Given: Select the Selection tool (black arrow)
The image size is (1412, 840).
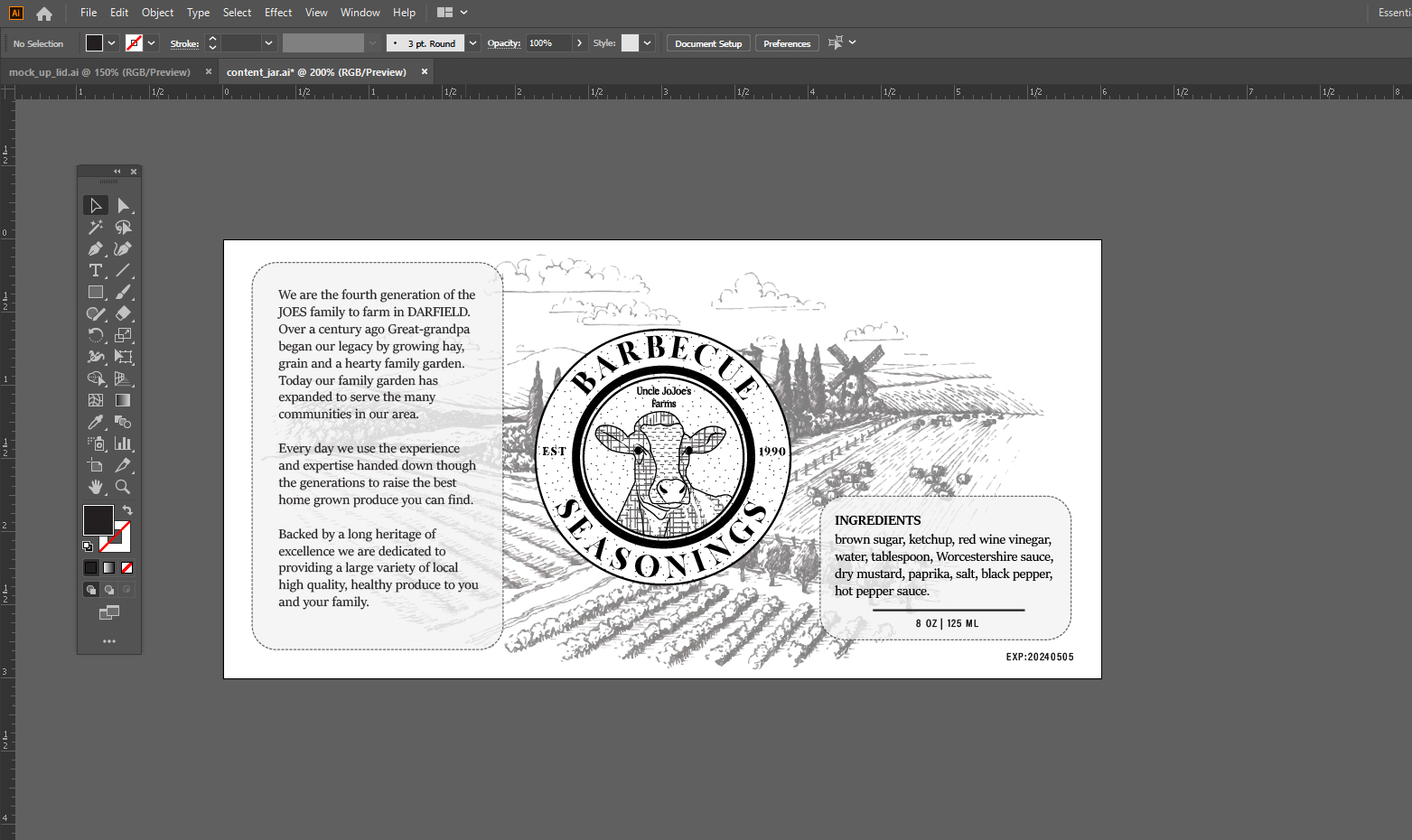Looking at the screenshot, I should [96, 206].
